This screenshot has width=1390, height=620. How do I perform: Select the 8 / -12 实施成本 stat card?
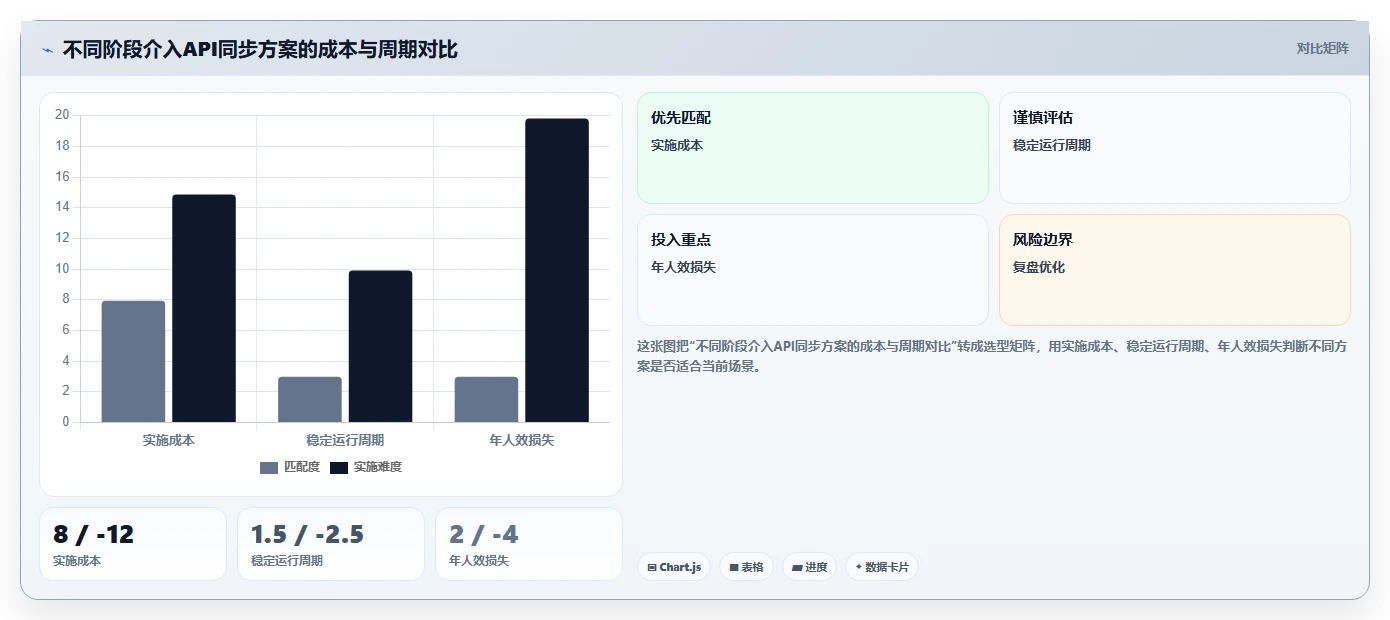point(133,544)
